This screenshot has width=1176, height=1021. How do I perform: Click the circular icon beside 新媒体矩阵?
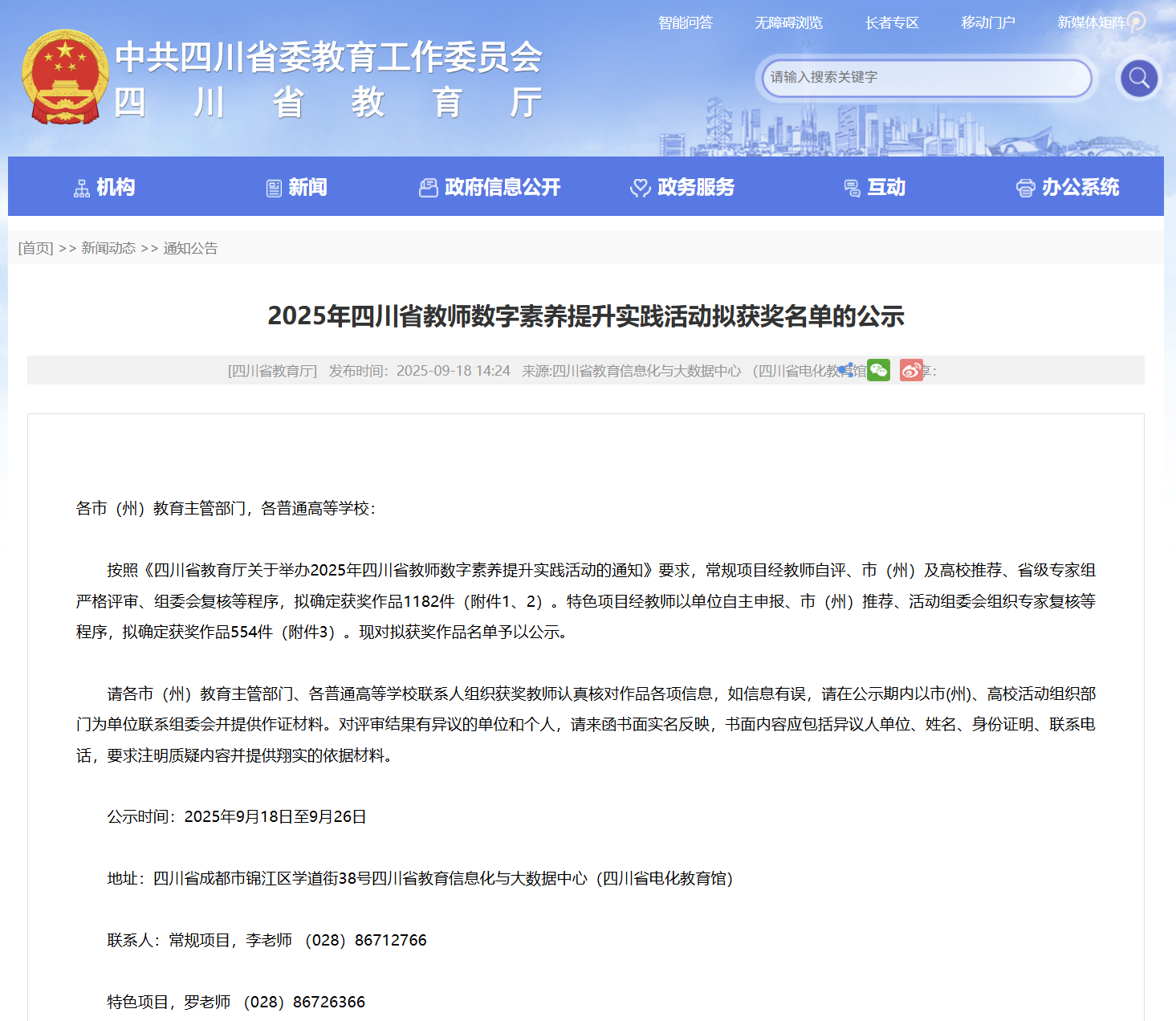[1137, 22]
